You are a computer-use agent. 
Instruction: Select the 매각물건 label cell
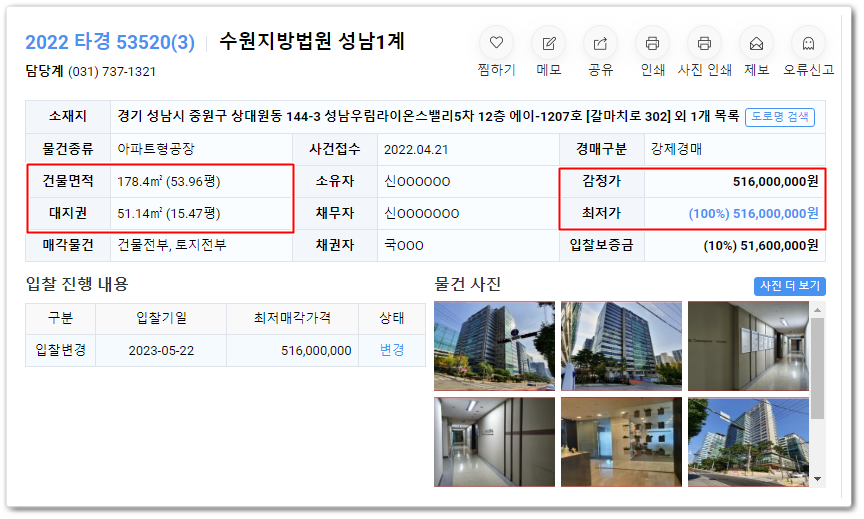[68, 245]
